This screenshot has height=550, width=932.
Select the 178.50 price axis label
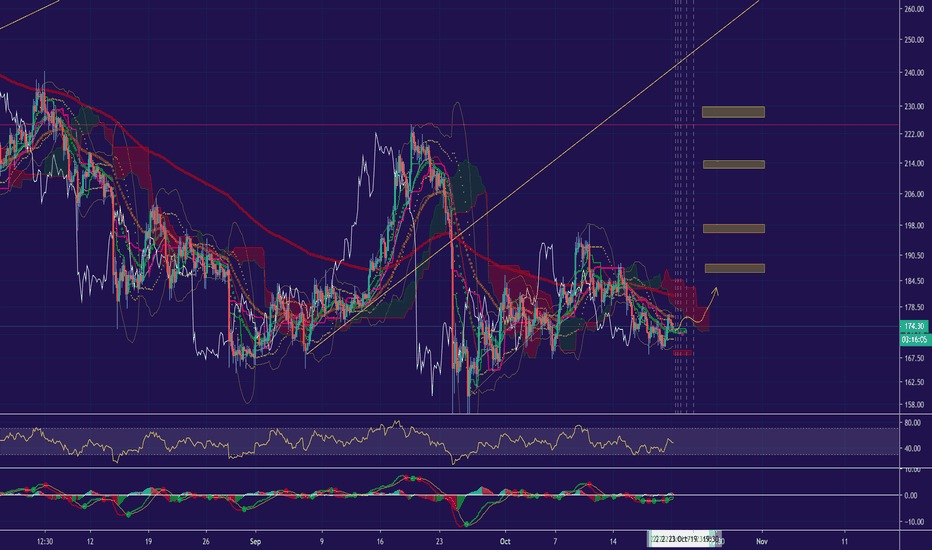914,307
